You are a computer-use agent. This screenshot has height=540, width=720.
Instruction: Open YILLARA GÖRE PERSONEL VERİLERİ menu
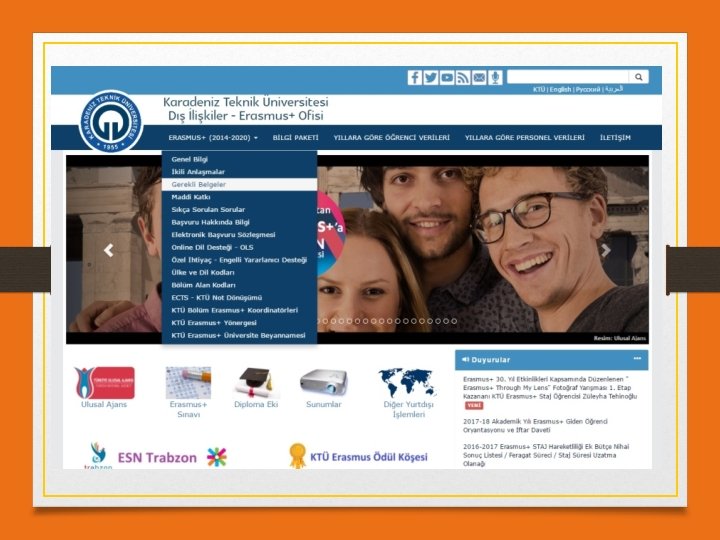[525, 138]
